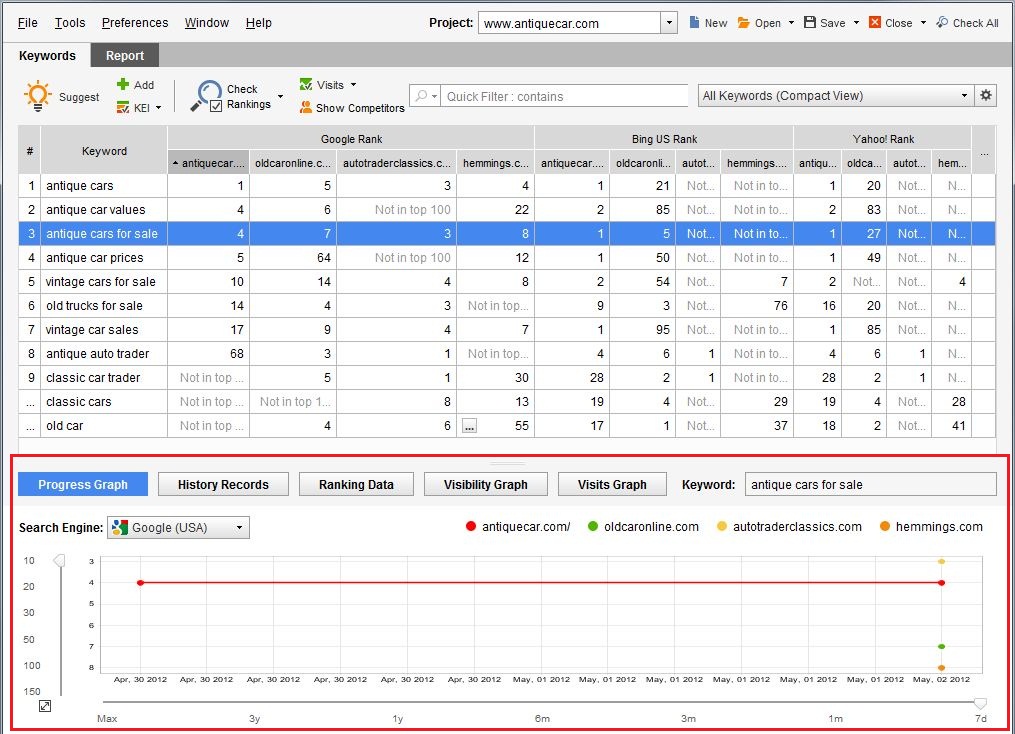Click the Google logo icon in the Search Engine box
This screenshot has width=1015, height=734.
click(120, 528)
